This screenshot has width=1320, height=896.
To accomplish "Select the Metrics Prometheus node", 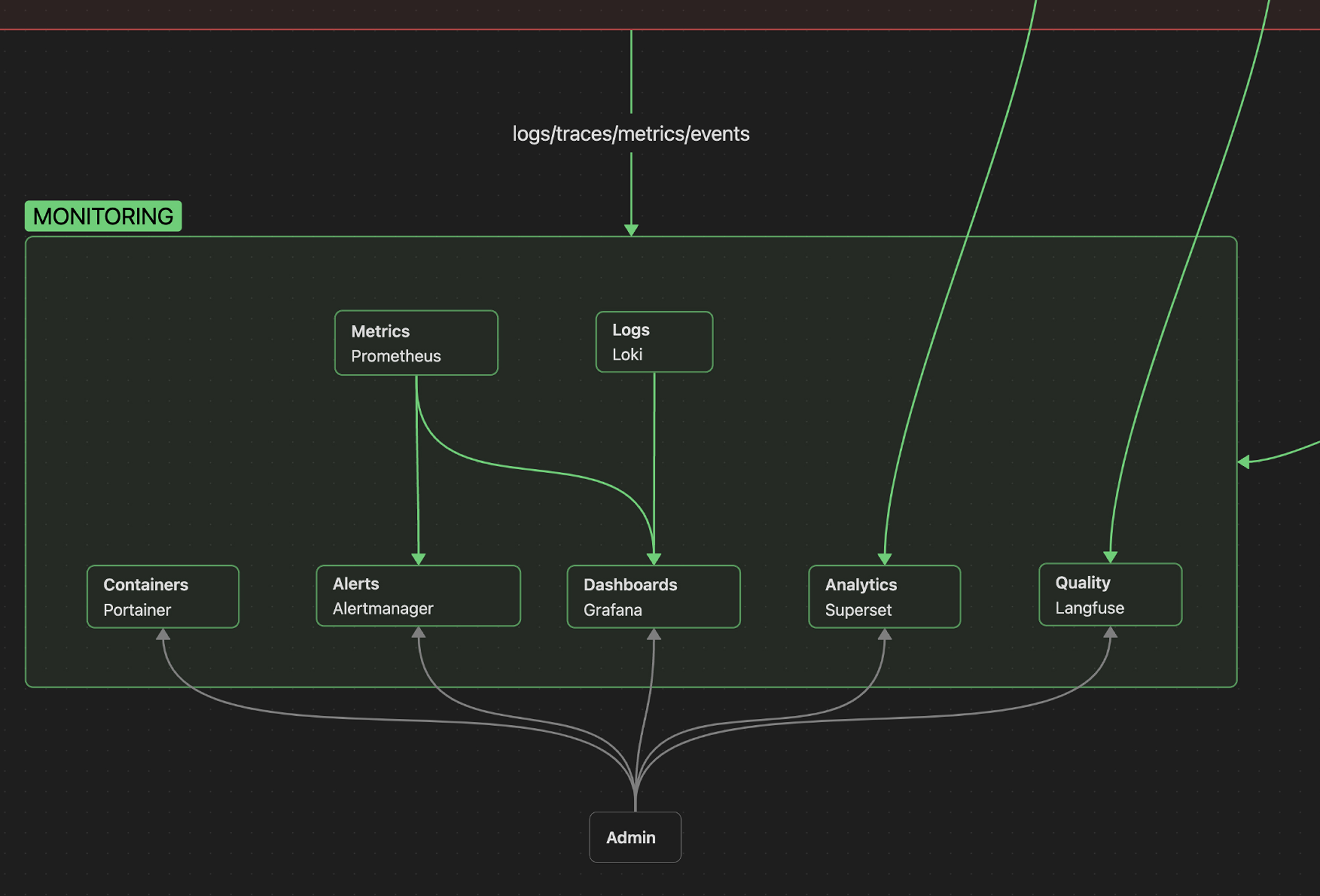I will [x=416, y=343].
